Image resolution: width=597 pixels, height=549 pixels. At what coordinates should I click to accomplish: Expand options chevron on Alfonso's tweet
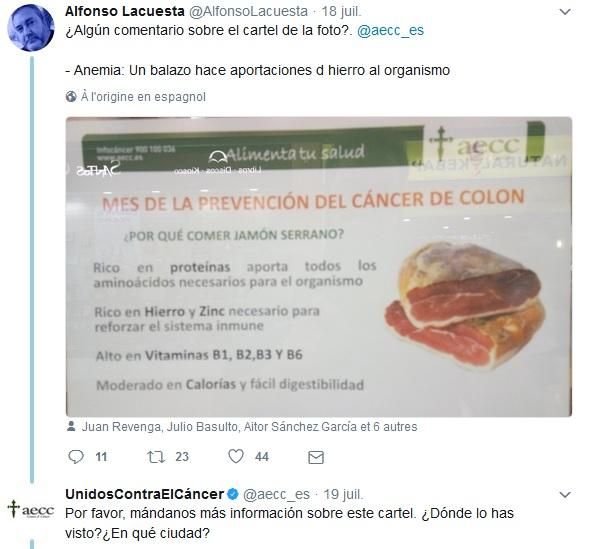[x=565, y=12]
